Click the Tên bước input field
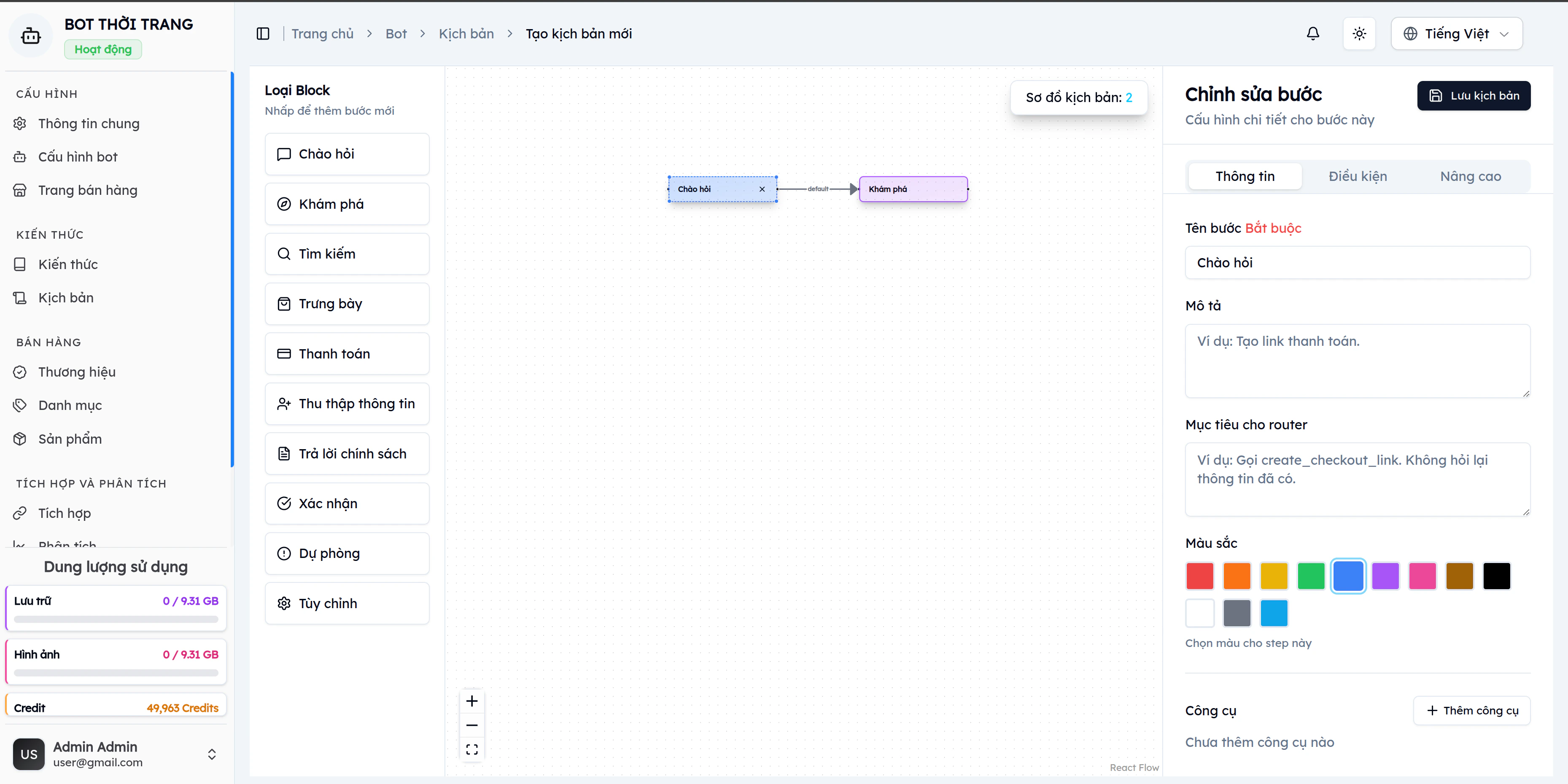1568x784 pixels. click(1357, 263)
